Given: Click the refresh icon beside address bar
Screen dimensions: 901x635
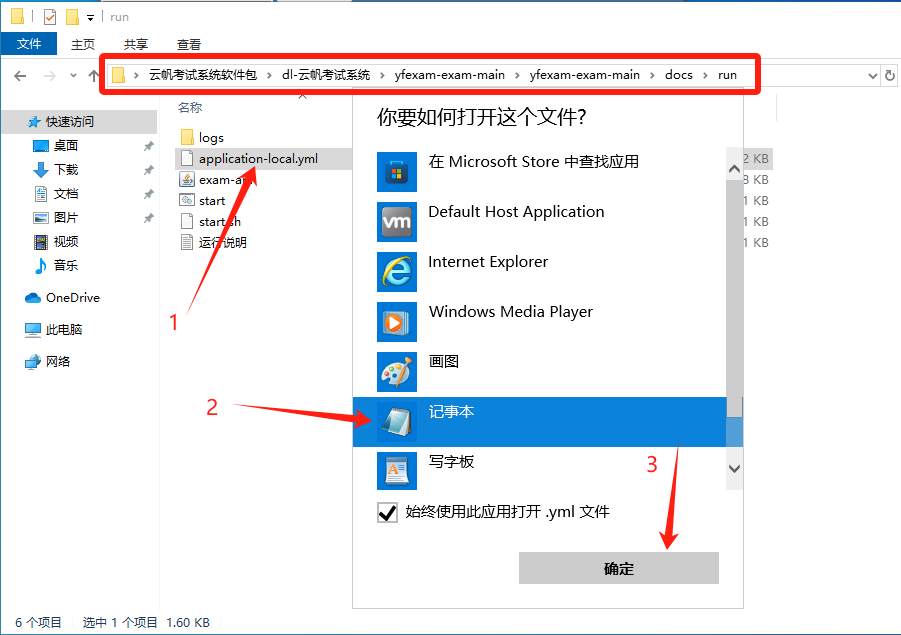Looking at the screenshot, I should [x=889, y=75].
